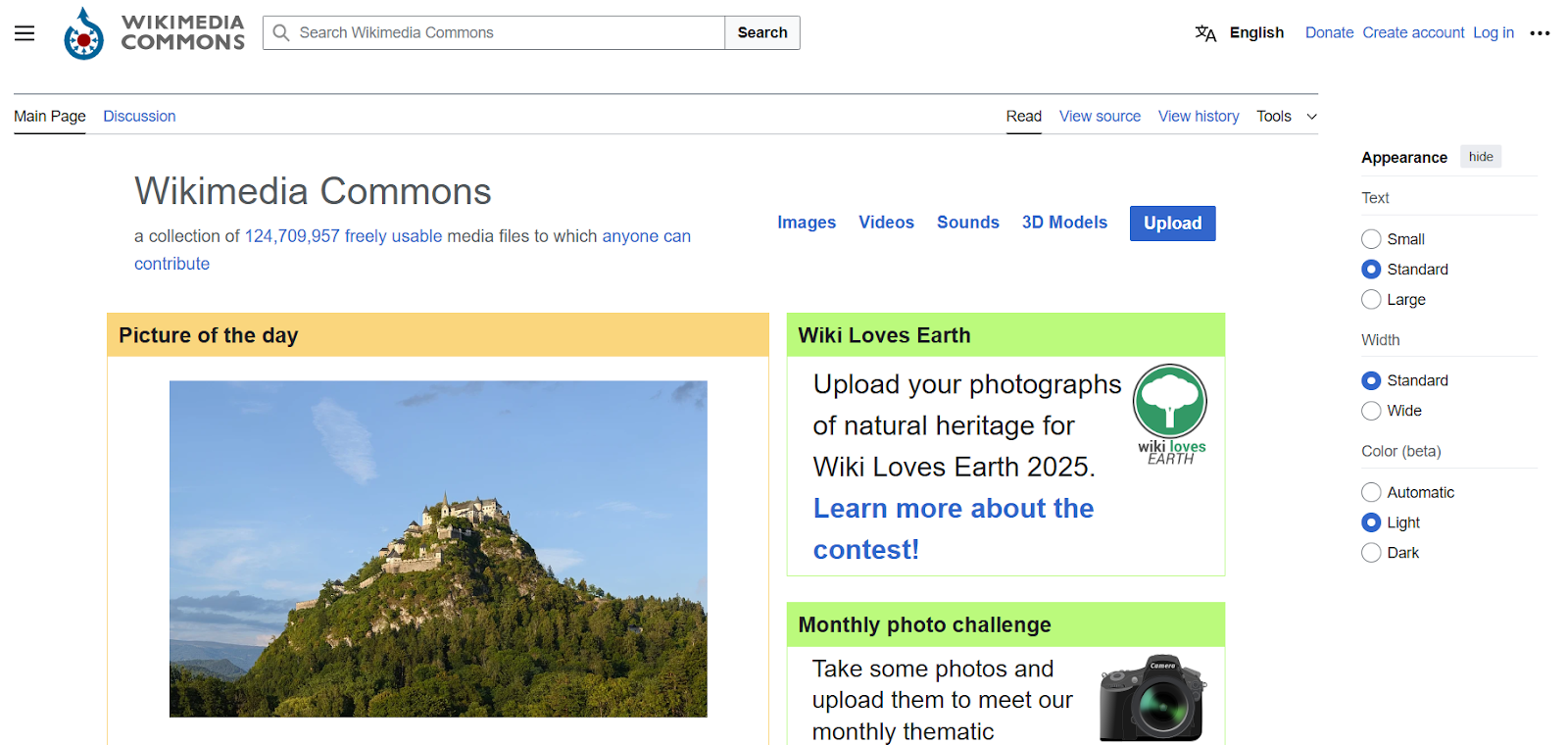Screen dimensions: 1568x745
Task: Click the search magnifier icon
Action: 281,32
